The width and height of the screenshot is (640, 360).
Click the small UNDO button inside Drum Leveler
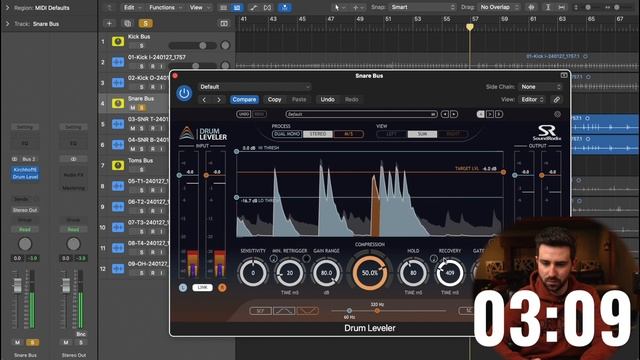244,114
